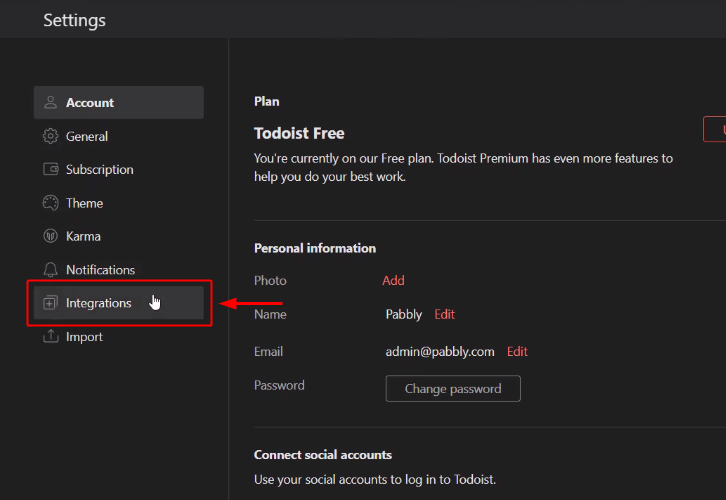
Task: Click the Todoist Free plan heading
Action: (x=299, y=133)
